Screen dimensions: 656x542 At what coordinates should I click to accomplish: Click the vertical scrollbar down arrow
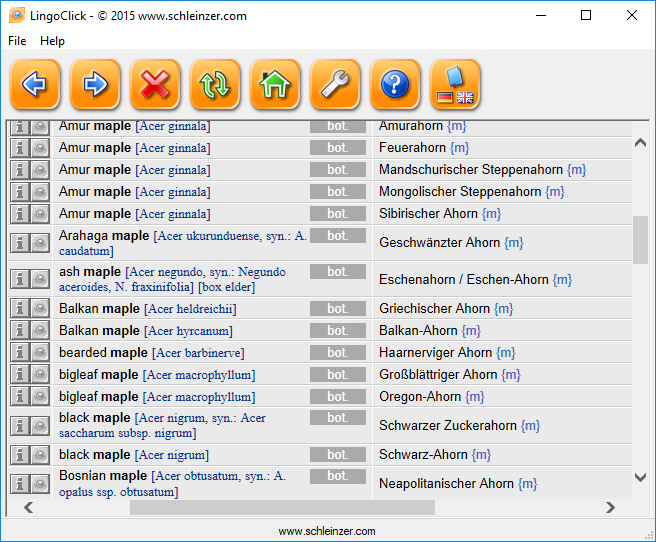(641, 477)
